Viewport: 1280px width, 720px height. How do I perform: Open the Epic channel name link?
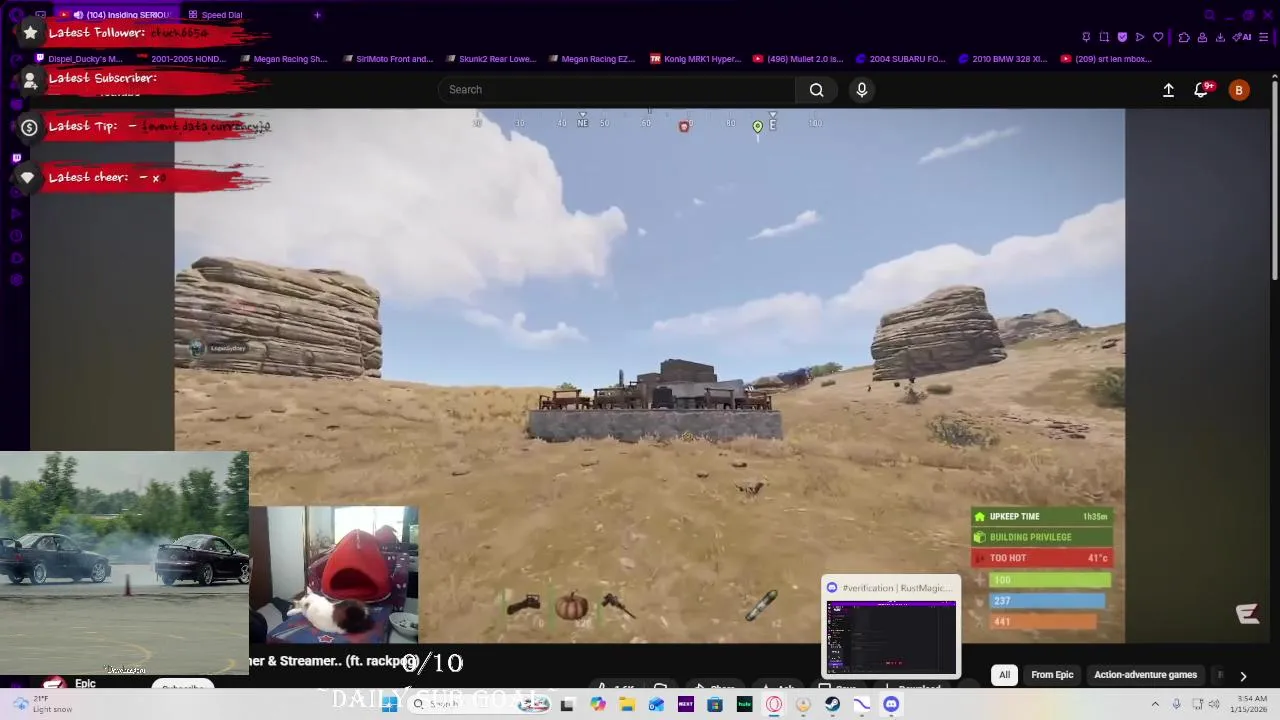(85, 684)
